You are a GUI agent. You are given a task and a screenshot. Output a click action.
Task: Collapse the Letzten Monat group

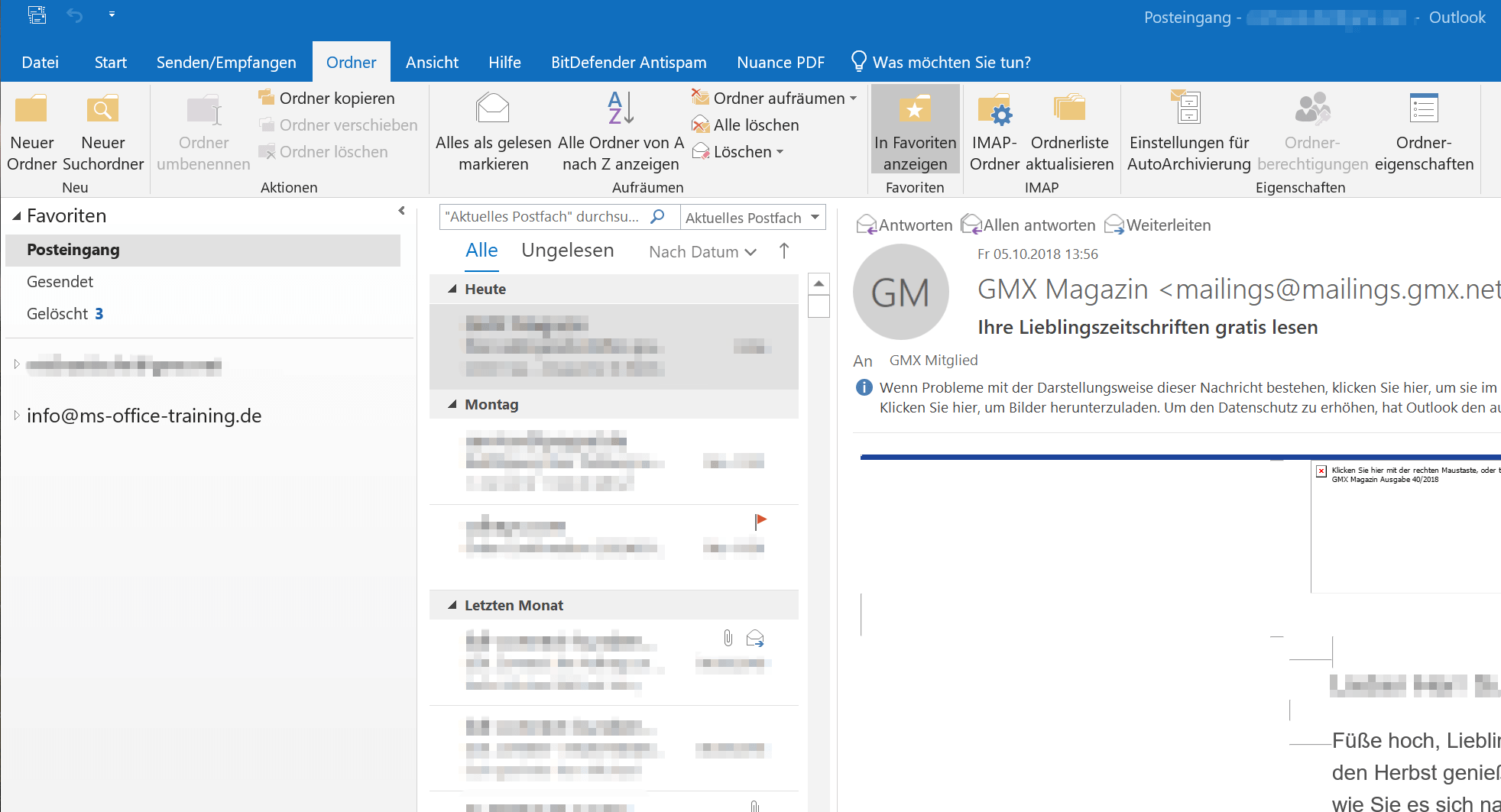tap(452, 605)
